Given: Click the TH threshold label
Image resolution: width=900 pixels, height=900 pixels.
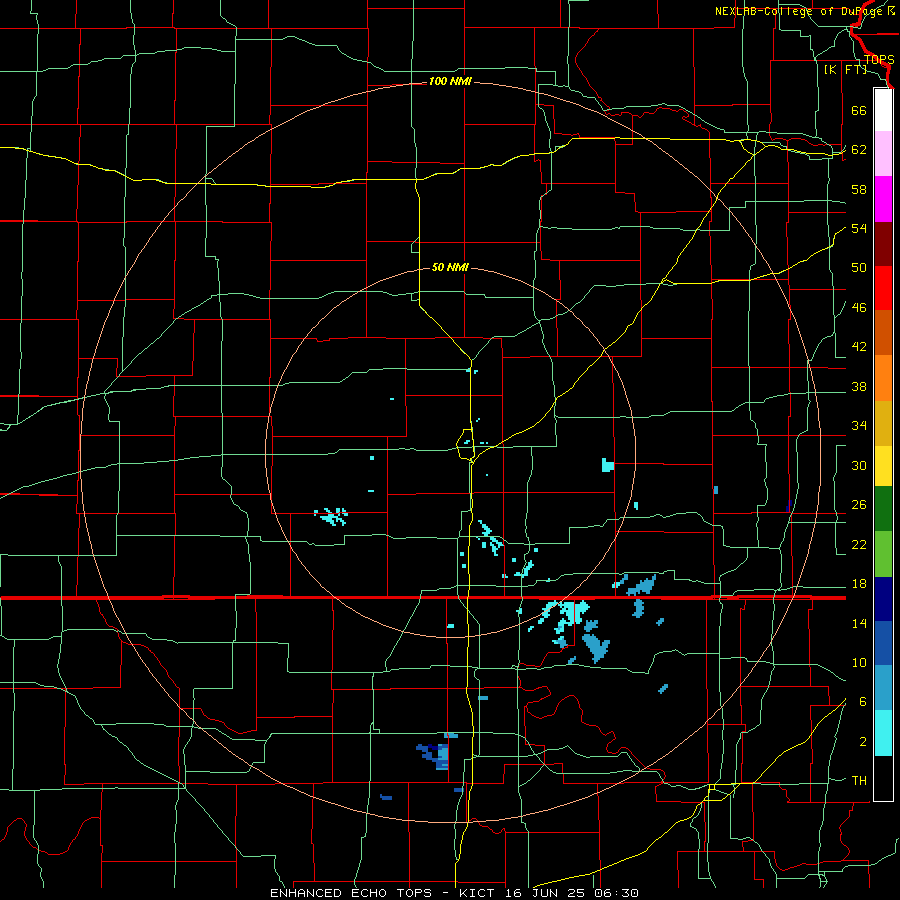Looking at the screenshot, I should click(x=859, y=781).
